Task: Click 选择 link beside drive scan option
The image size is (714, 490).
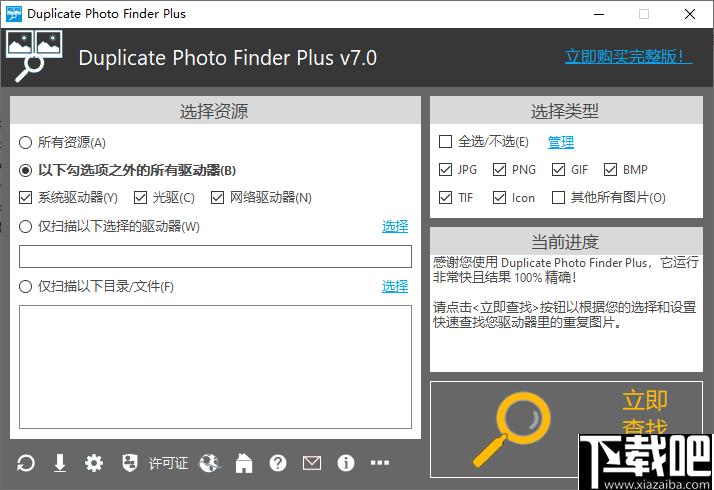Action: pos(395,226)
